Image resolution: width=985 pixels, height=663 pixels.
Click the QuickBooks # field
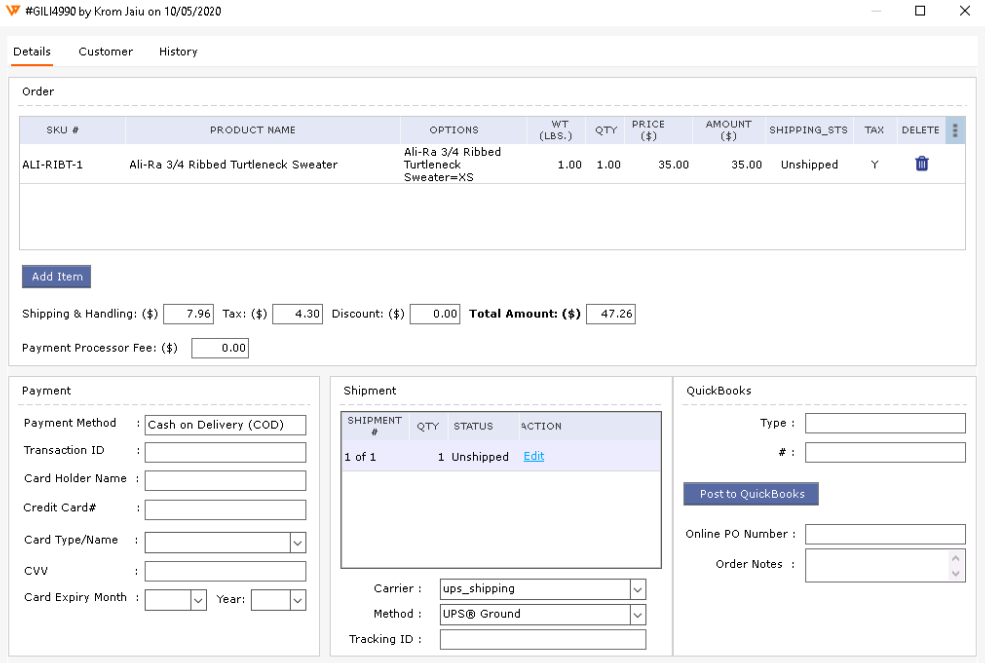pos(885,452)
